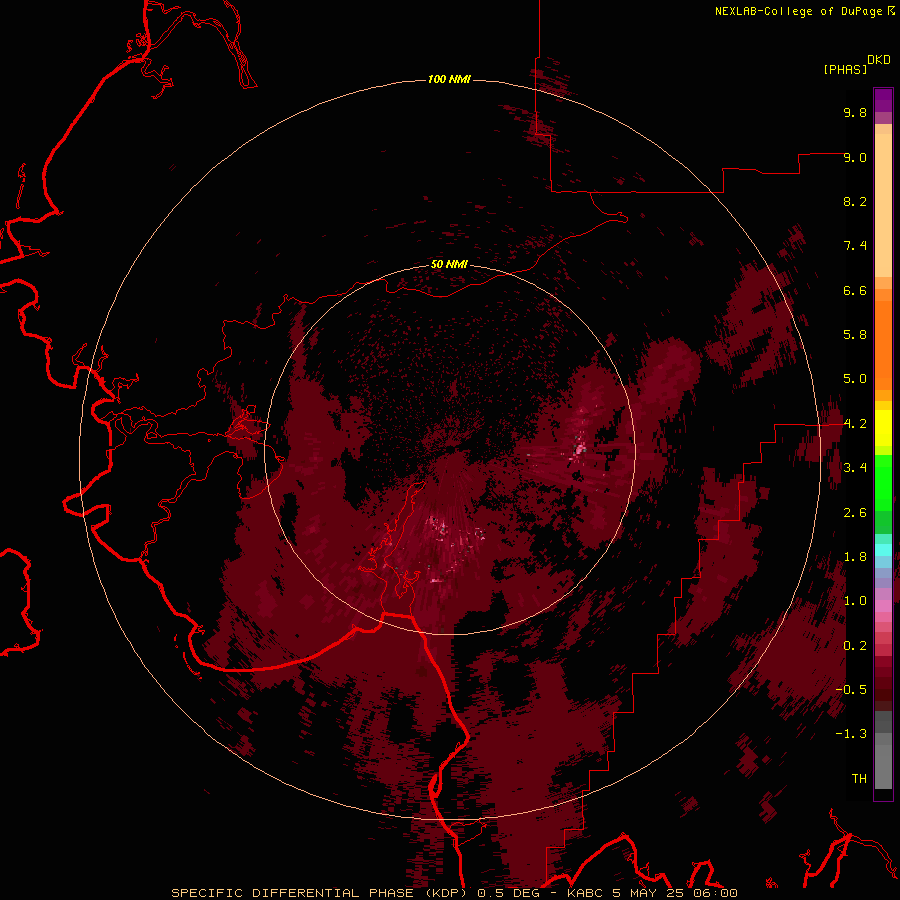Screen dimensions: 900x900
Task: Click the -1.3 legend value
Action: pos(851,734)
